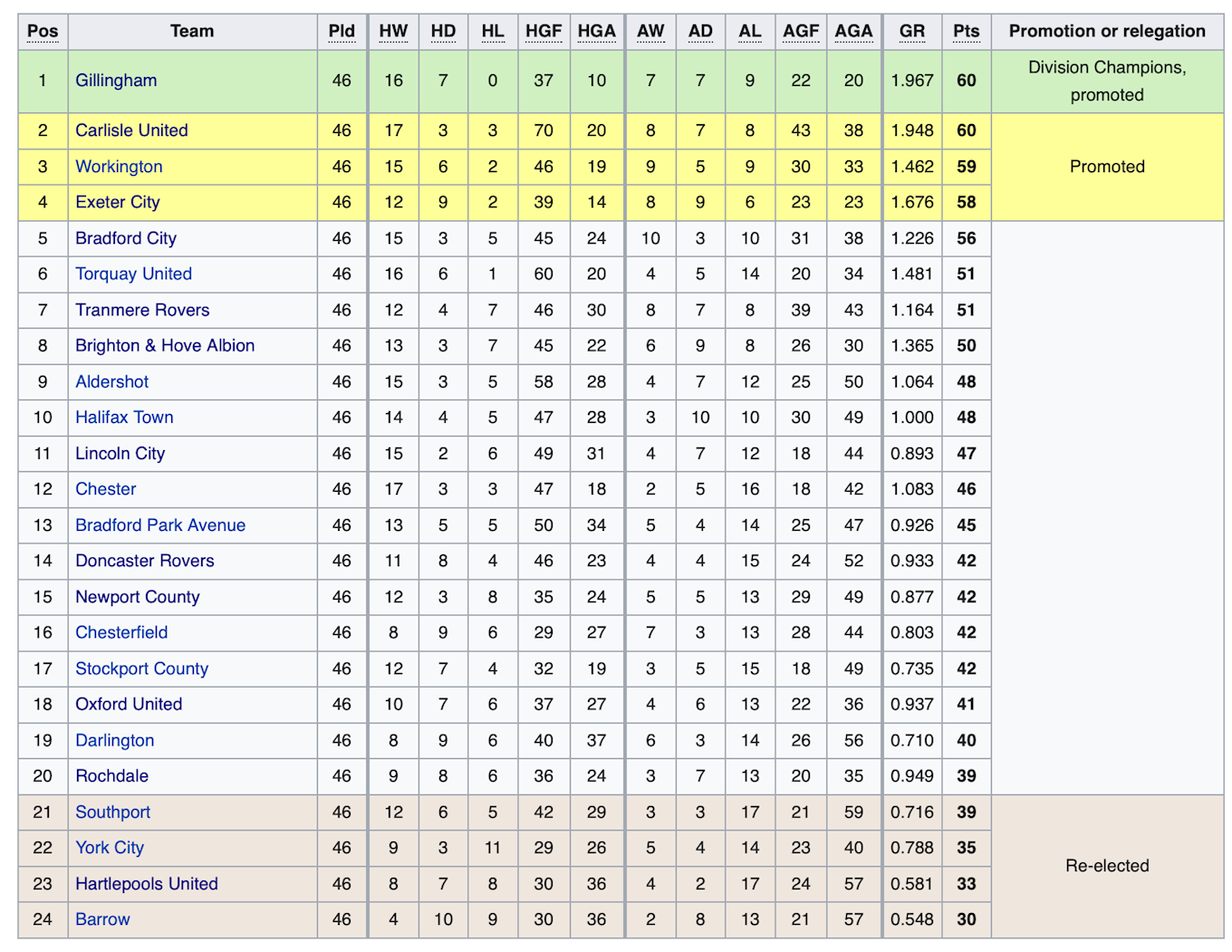Click Halifax Town's goal ratio 1.000

(912, 418)
